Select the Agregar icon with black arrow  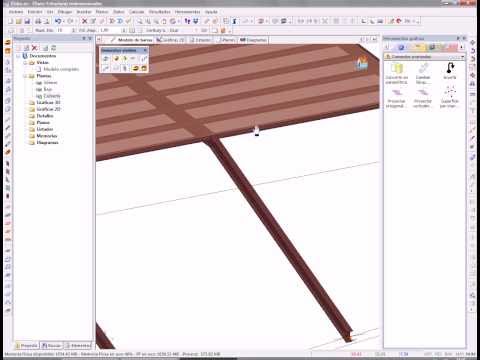point(450,70)
